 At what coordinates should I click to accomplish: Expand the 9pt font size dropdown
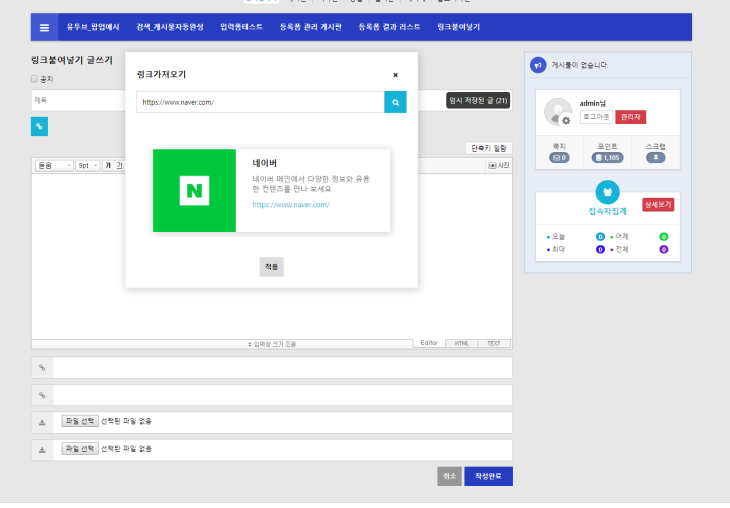point(88,165)
